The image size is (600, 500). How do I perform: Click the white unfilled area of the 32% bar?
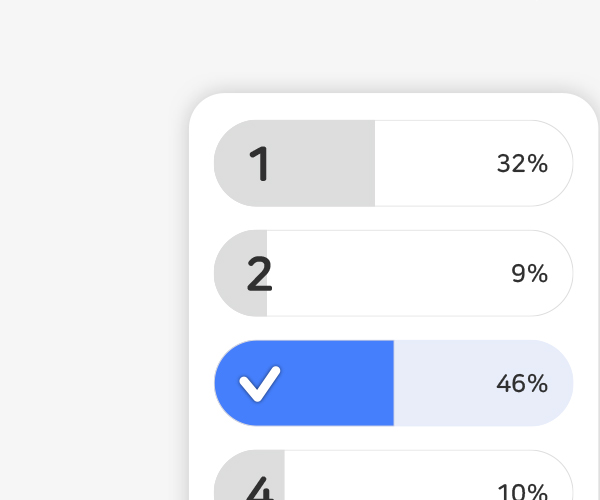(x=474, y=163)
